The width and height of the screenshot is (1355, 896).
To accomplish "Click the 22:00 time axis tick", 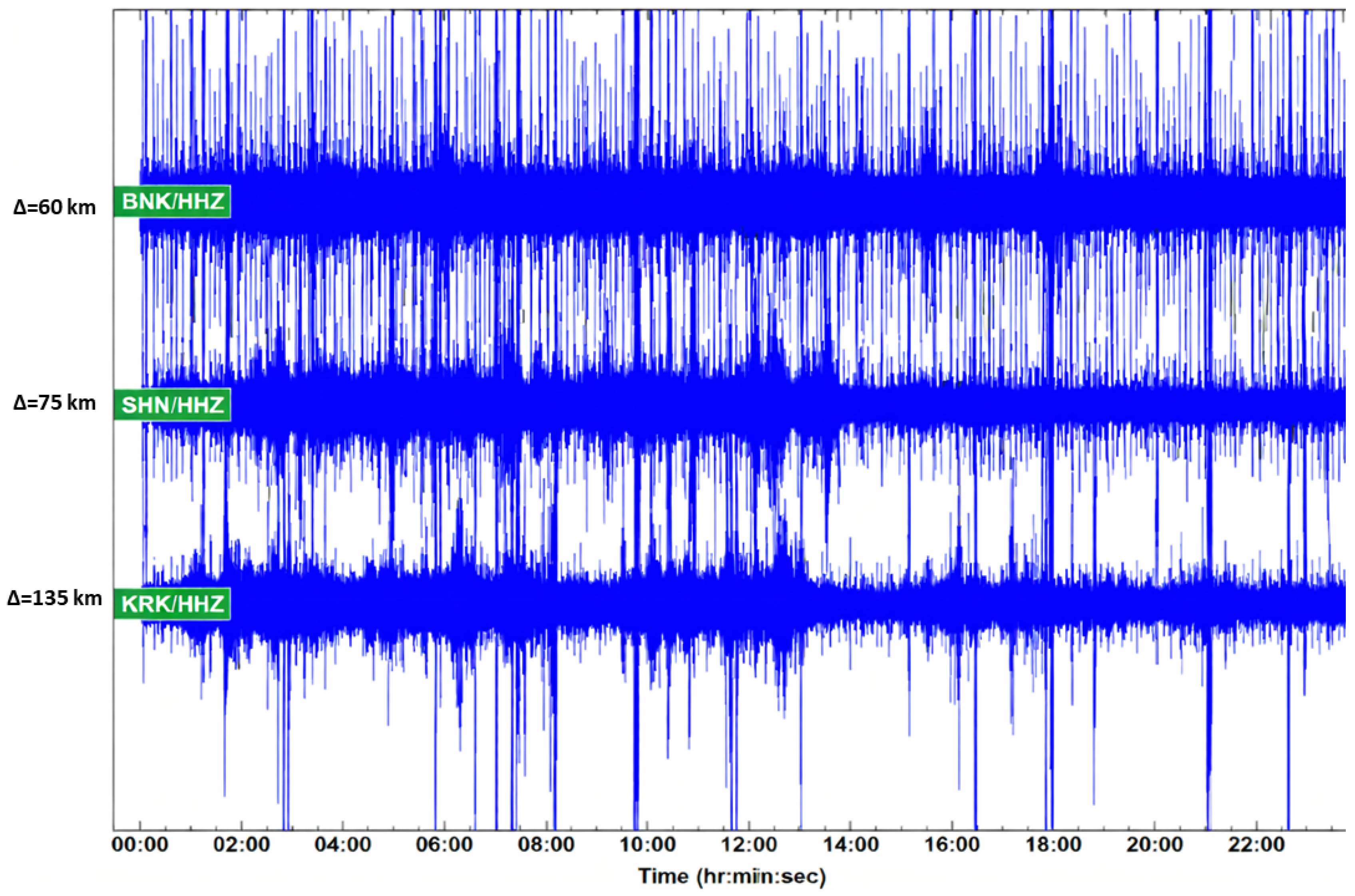I will click(1256, 844).
